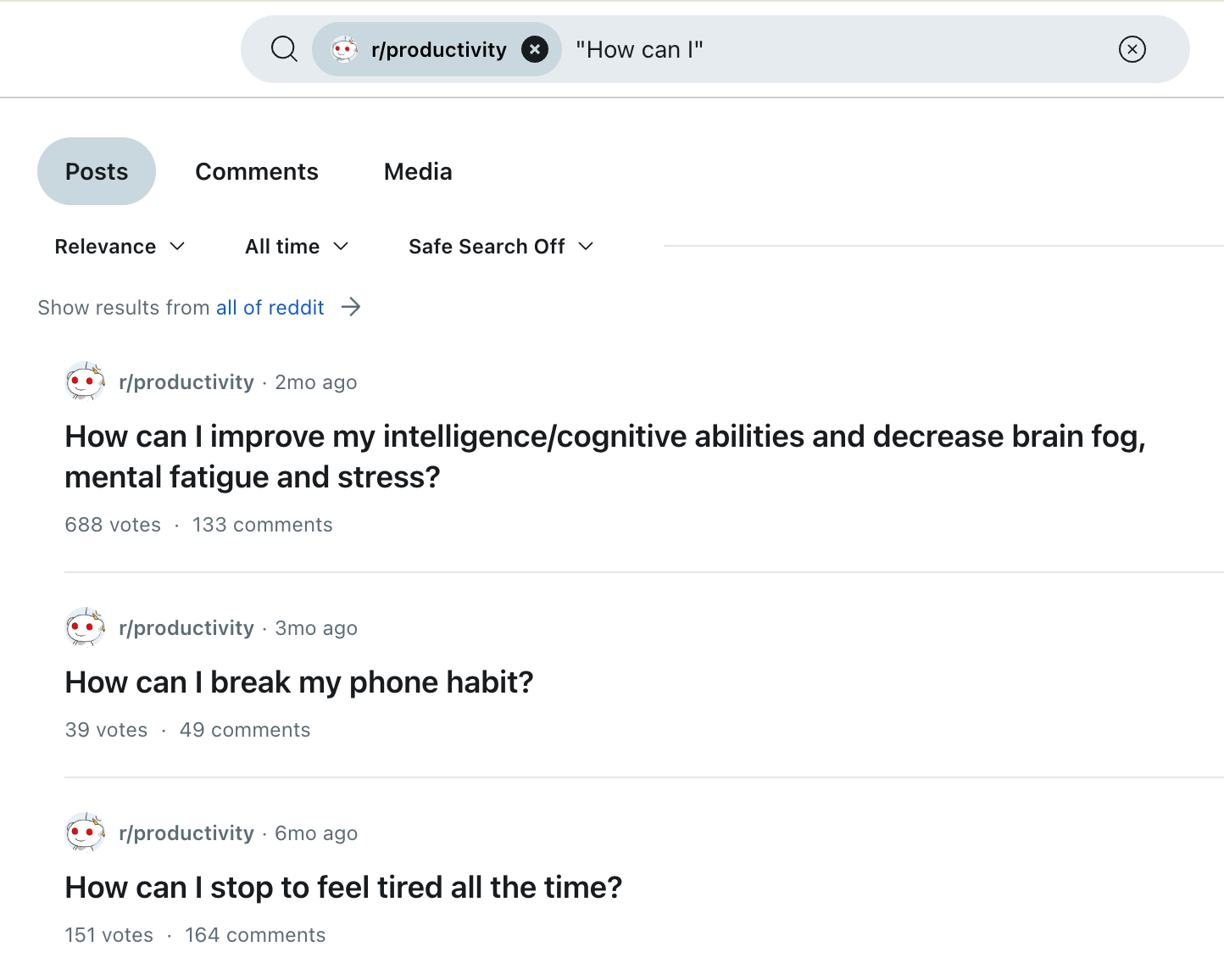
Task: Open the 'all of reddit' link
Action: (x=270, y=307)
